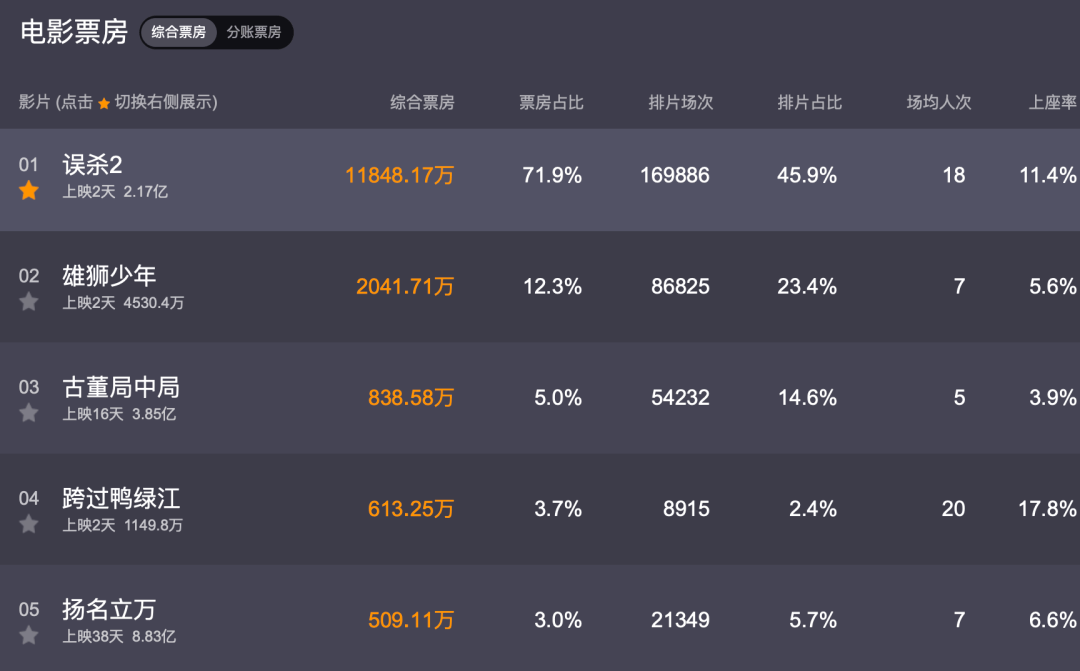Click the 票房占比 column header
The height and width of the screenshot is (671, 1080).
click(x=551, y=102)
